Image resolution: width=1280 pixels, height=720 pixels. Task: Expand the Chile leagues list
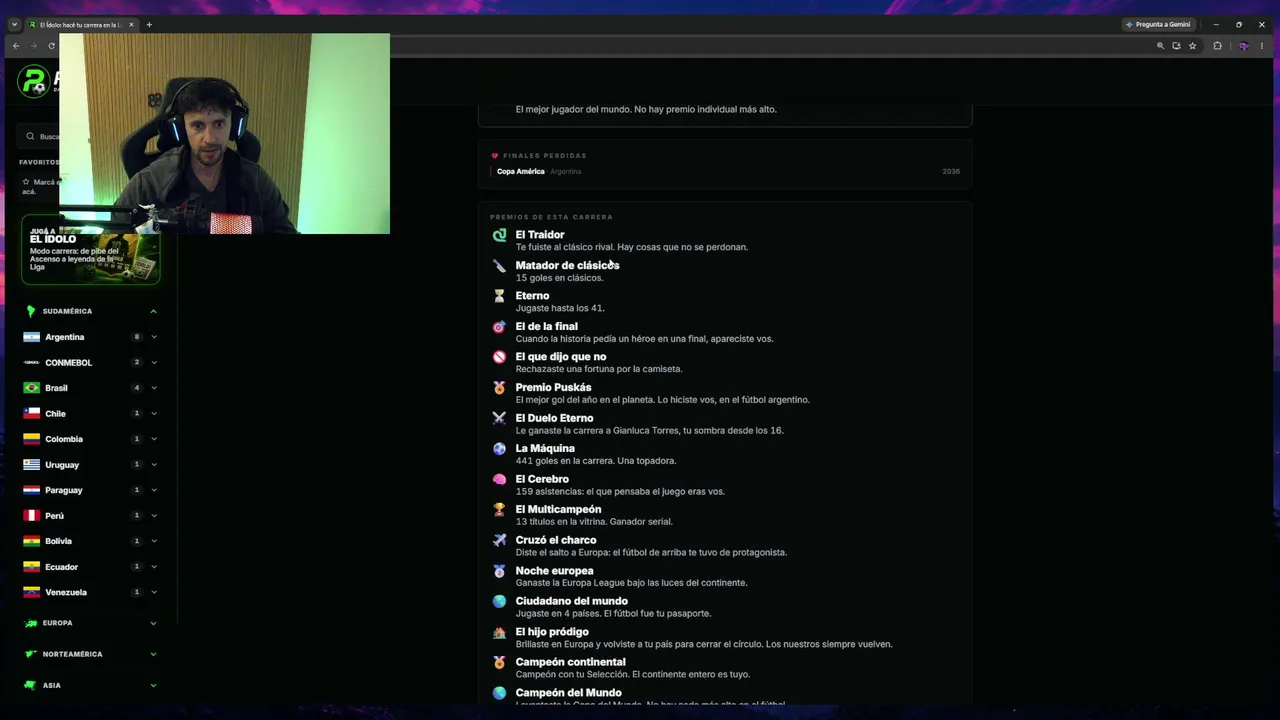[153, 414]
